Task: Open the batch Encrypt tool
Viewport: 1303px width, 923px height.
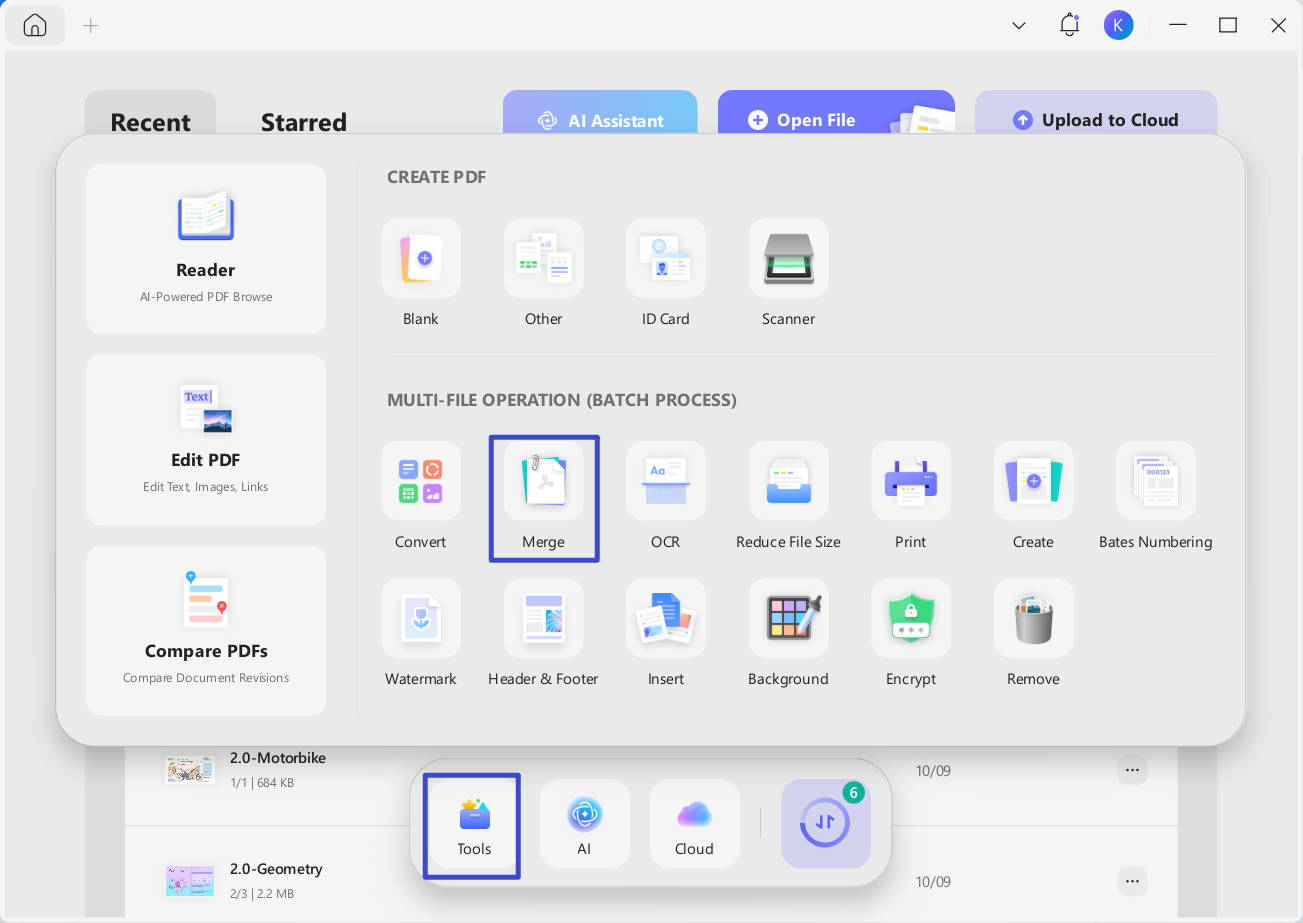Action: pyautogui.click(x=911, y=618)
